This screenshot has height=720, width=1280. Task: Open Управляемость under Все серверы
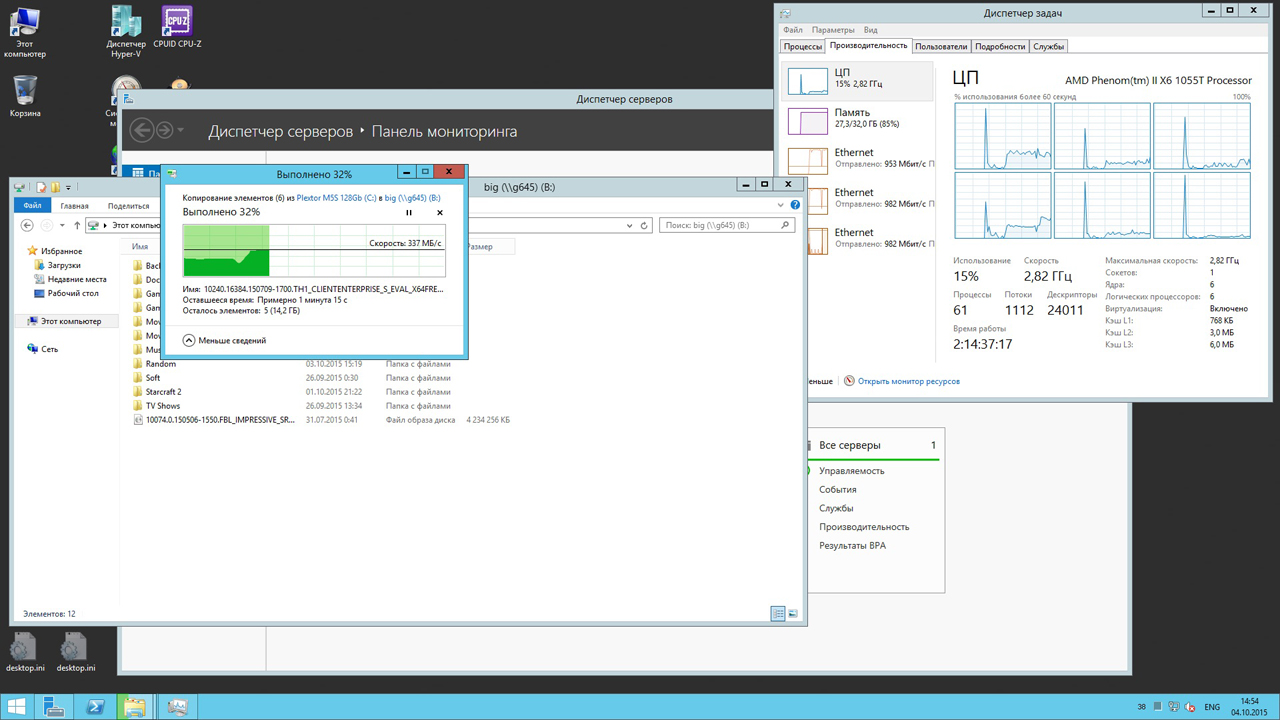[x=851, y=471]
